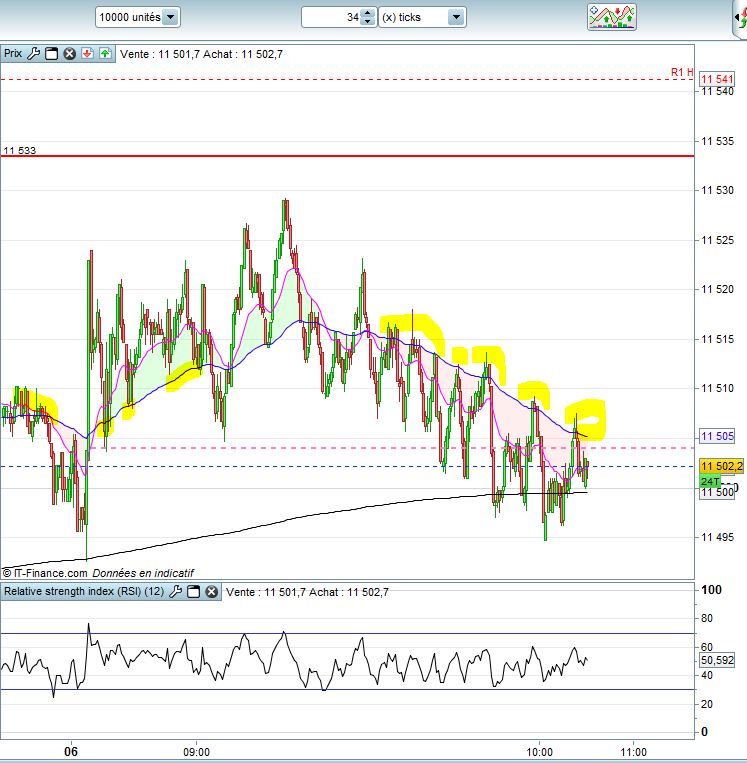Maximize the RSI indicator panel
747x763 pixels.
coord(194,592)
